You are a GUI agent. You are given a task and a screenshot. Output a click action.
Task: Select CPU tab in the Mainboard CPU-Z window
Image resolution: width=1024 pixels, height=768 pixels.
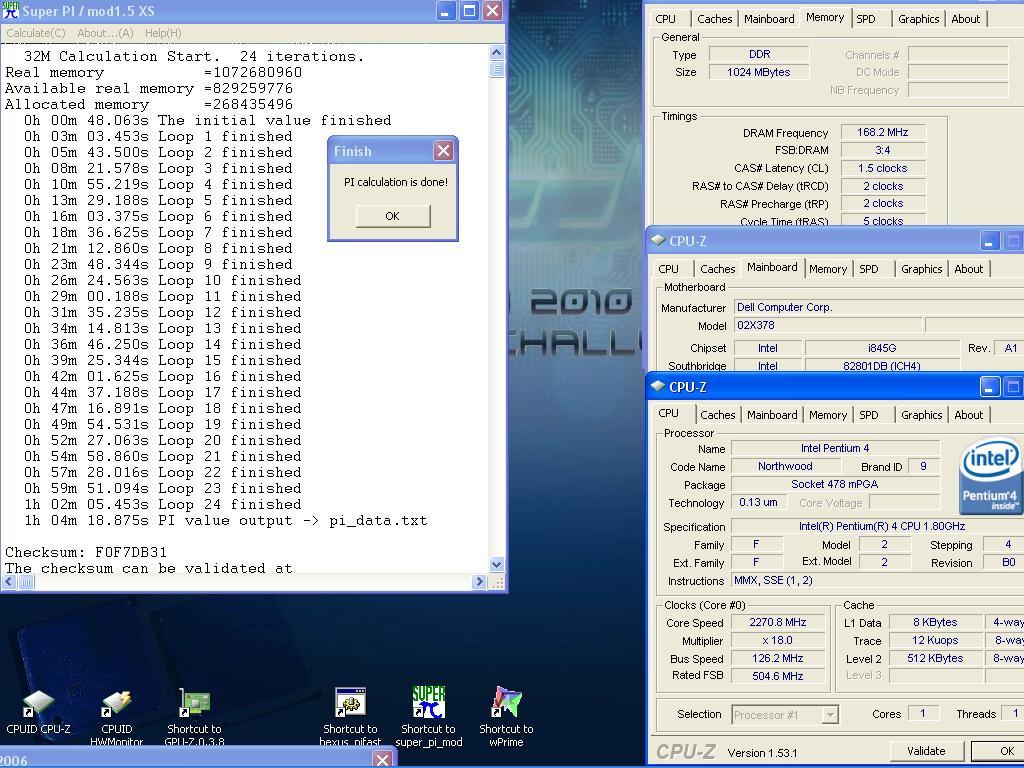[668, 269]
